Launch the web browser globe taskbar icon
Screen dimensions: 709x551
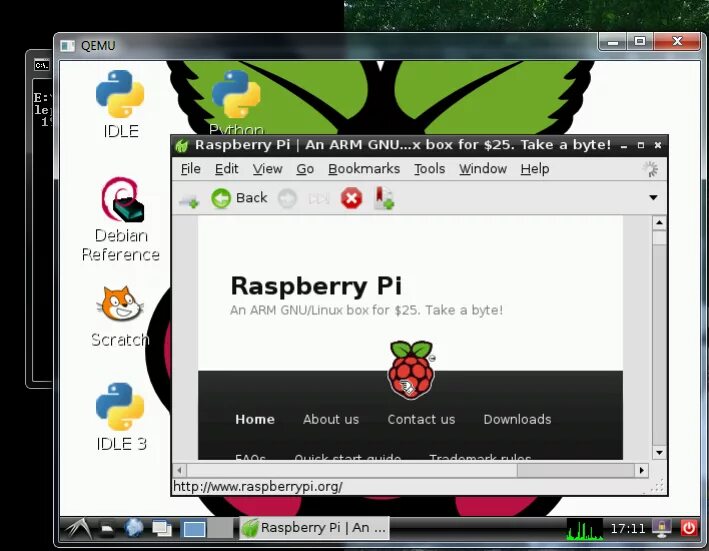click(134, 528)
